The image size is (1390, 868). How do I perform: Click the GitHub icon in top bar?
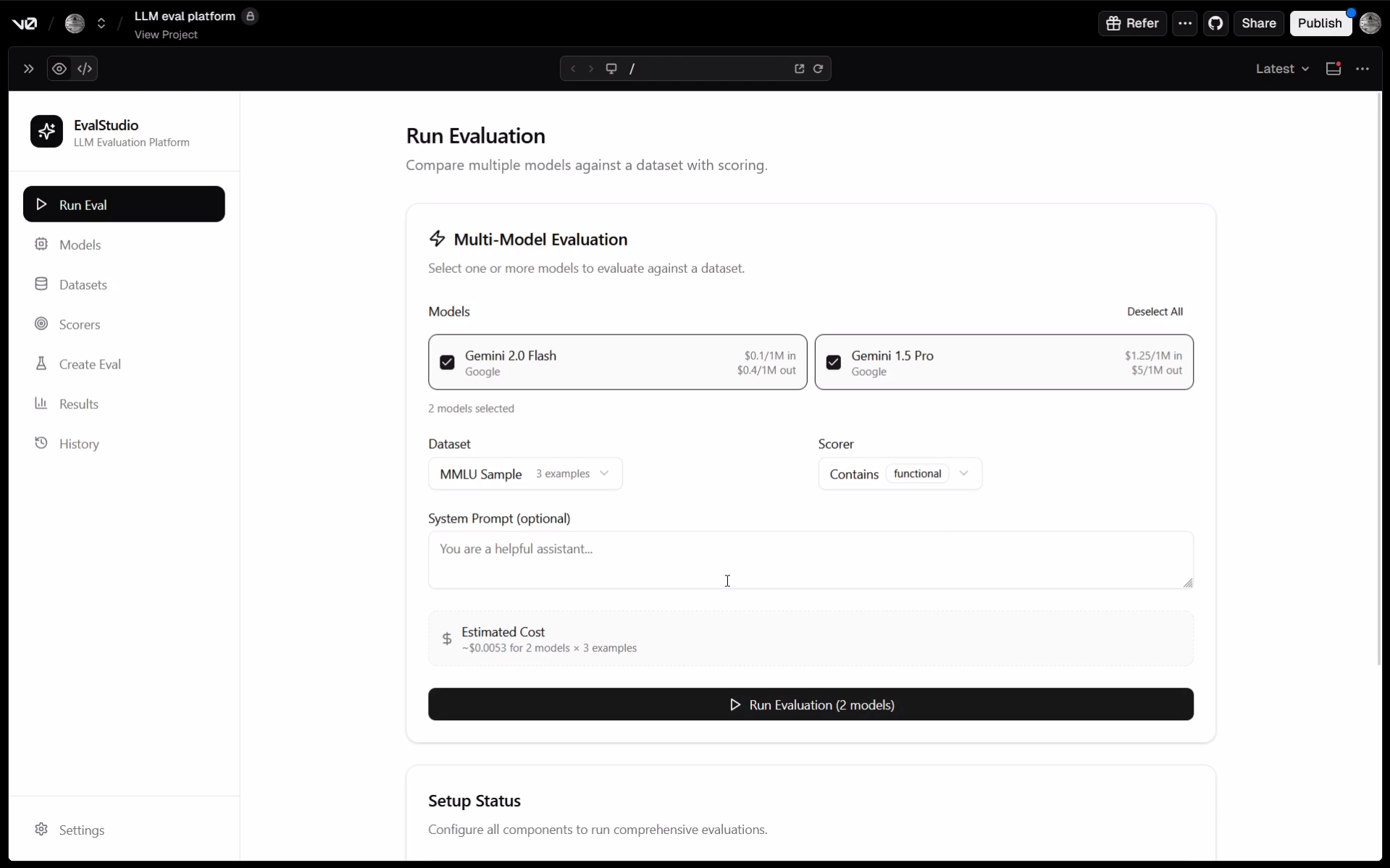(1215, 23)
